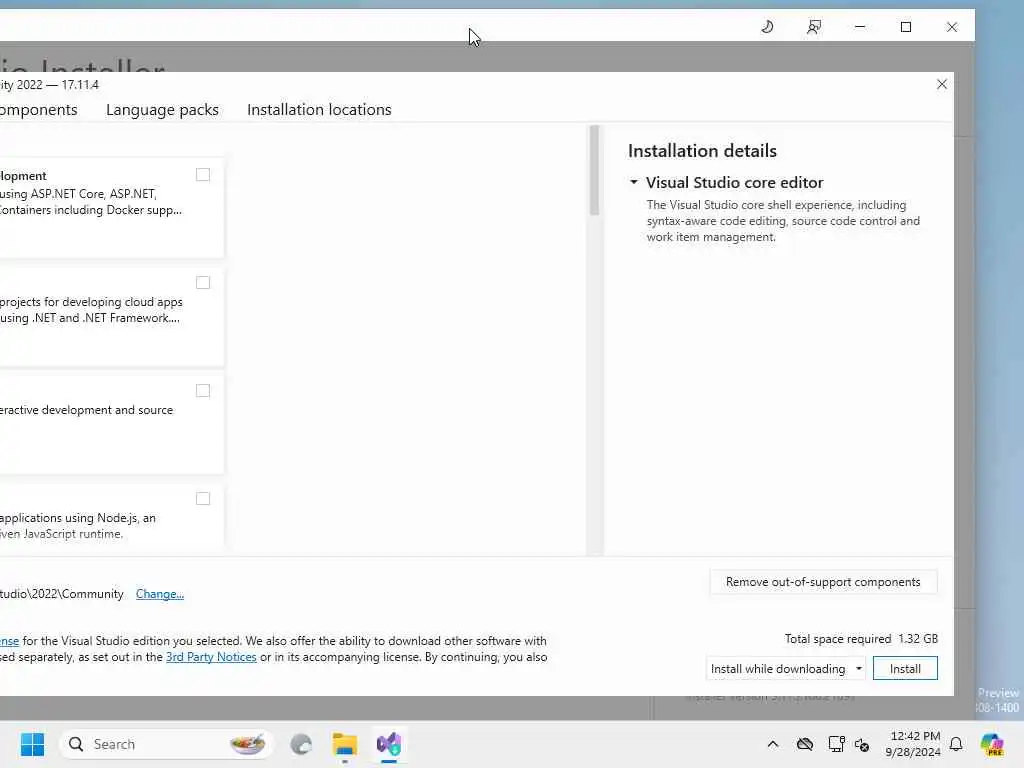
Task: Click the Change... location link
Action: pos(160,594)
